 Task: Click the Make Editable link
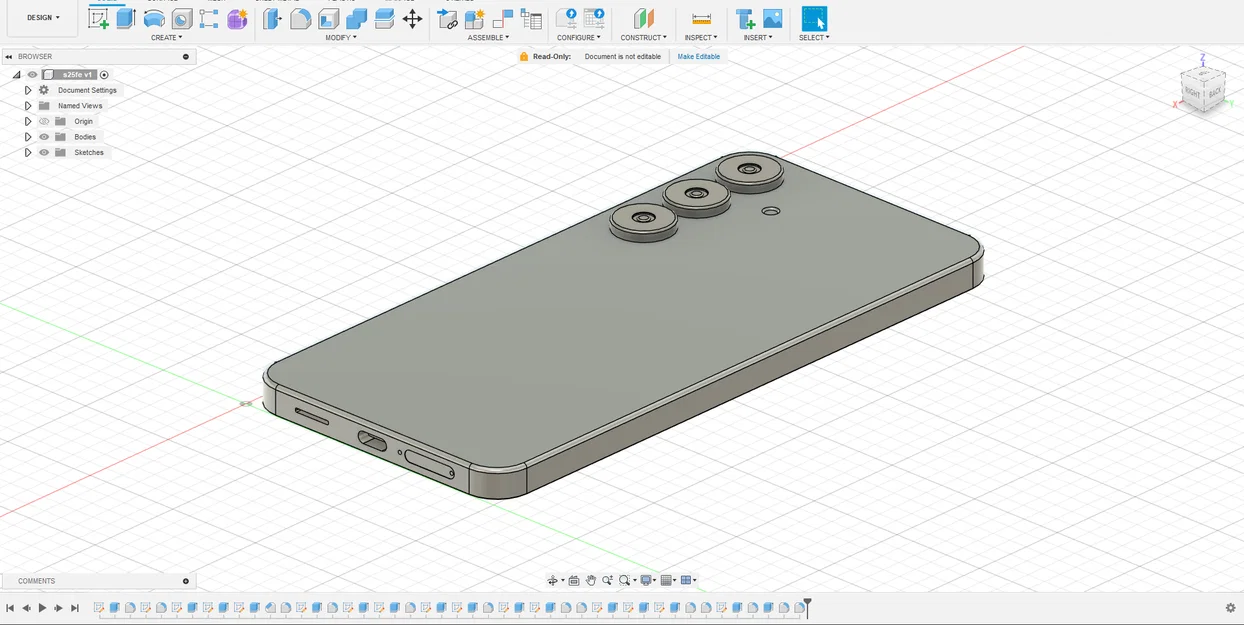point(699,57)
